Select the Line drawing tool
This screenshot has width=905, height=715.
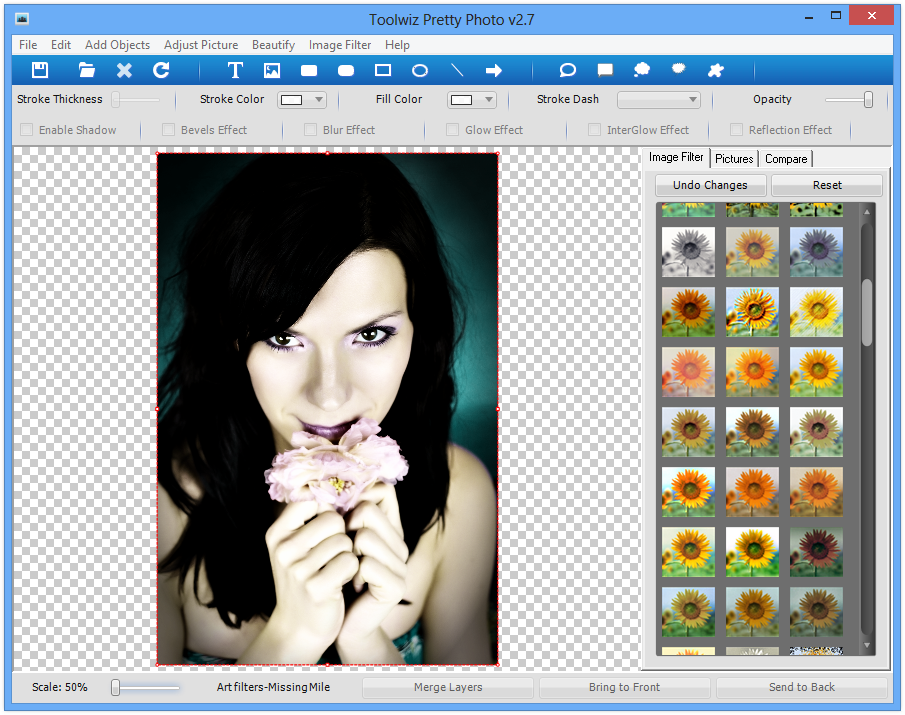tap(457, 70)
